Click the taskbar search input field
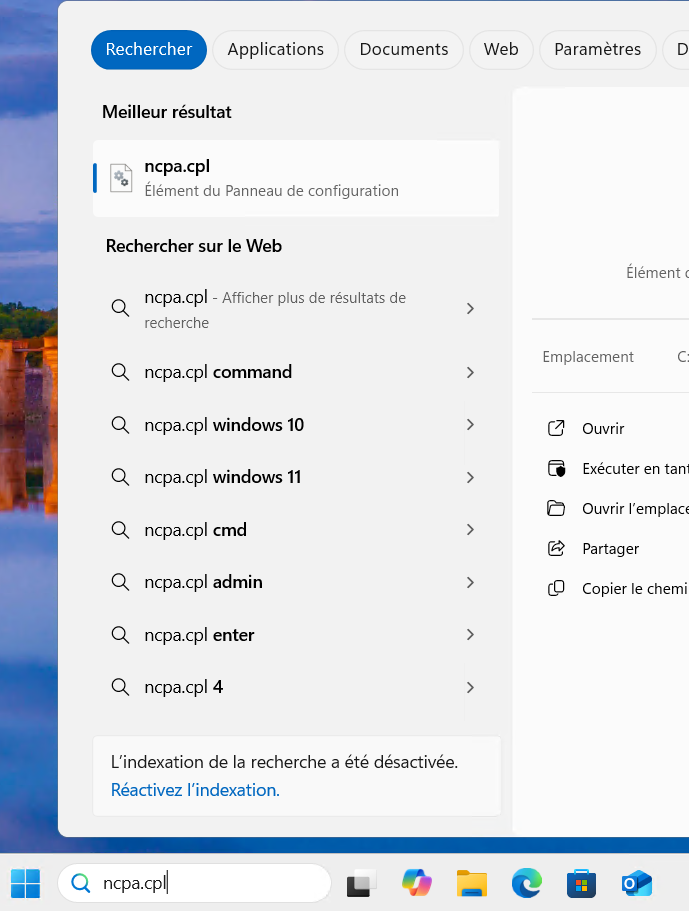This screenshot has height=911, width=689. coord(210,883)
